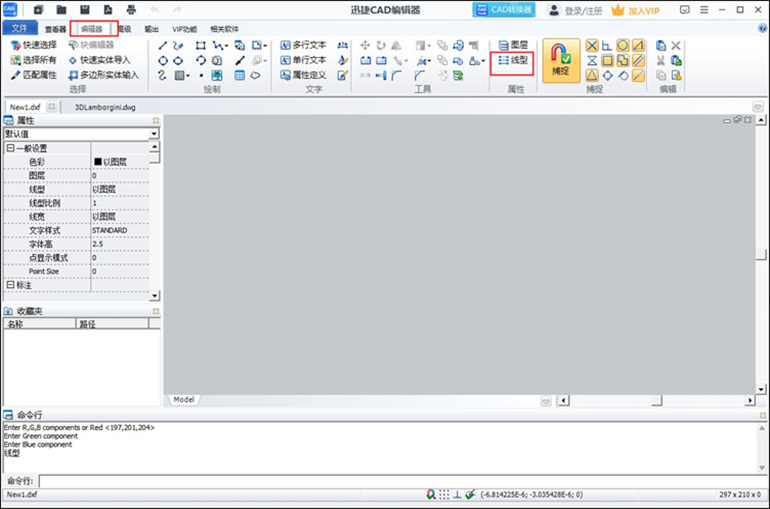The width and height of the screenshot is (770, 509).
Task: Open the feedback message icon in title bar
Action: click(x=685, y=10)
